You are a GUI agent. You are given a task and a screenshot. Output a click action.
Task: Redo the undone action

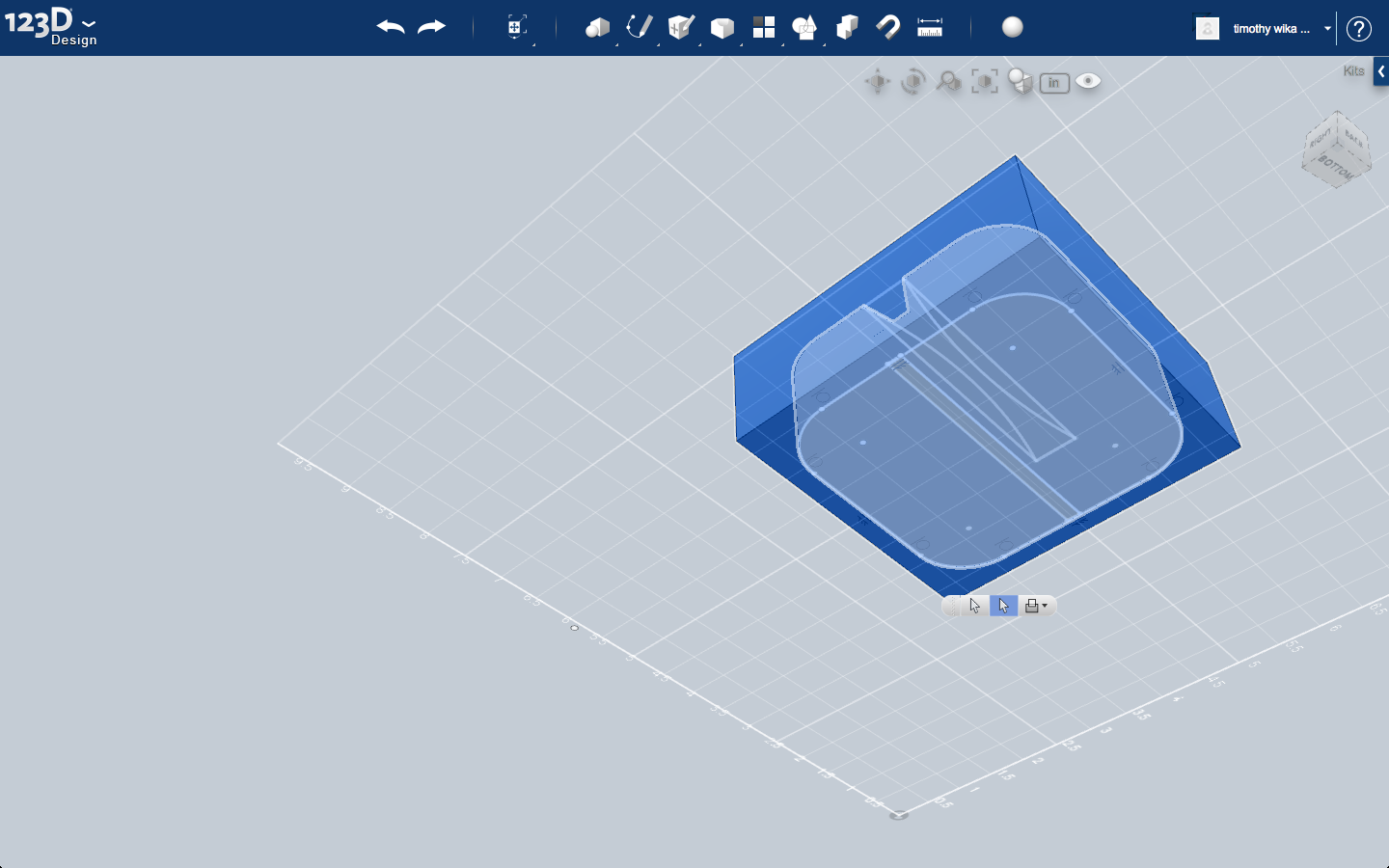431,27
